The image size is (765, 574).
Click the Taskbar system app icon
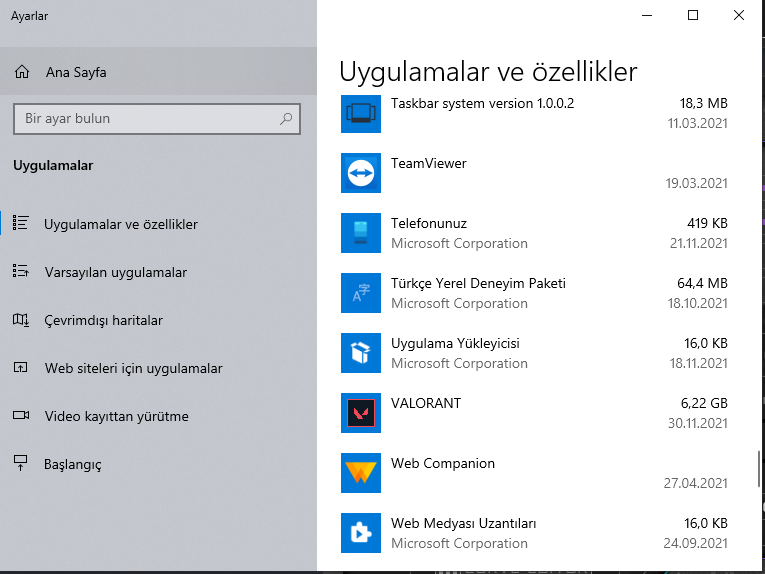pos(361,114)
